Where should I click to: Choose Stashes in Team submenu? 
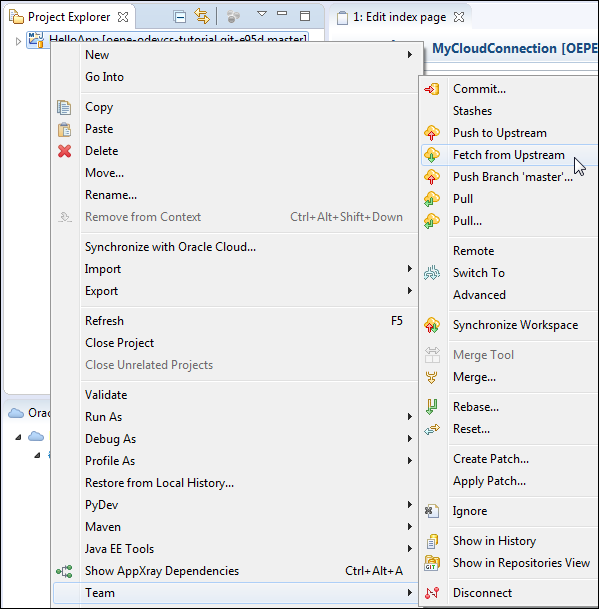click(x=510, y=111)
